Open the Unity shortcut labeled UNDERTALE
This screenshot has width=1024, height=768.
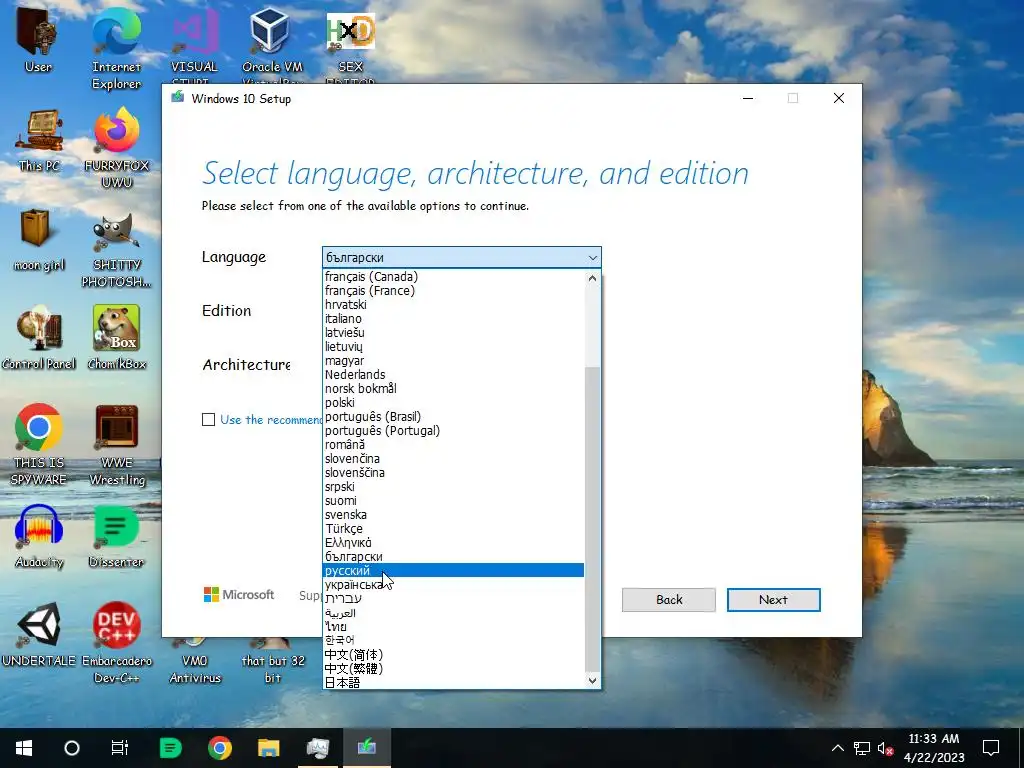pos(39,635)
